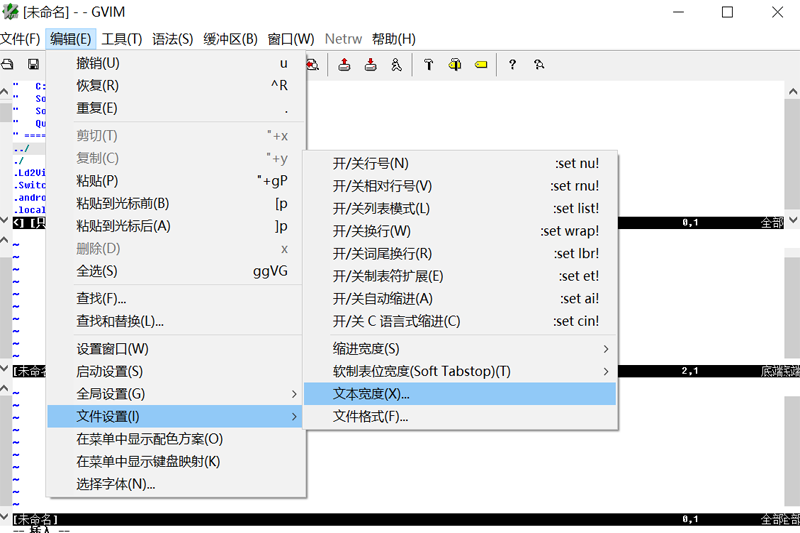Open the 文件设置(I) submenu

click(x=175, y=416)
